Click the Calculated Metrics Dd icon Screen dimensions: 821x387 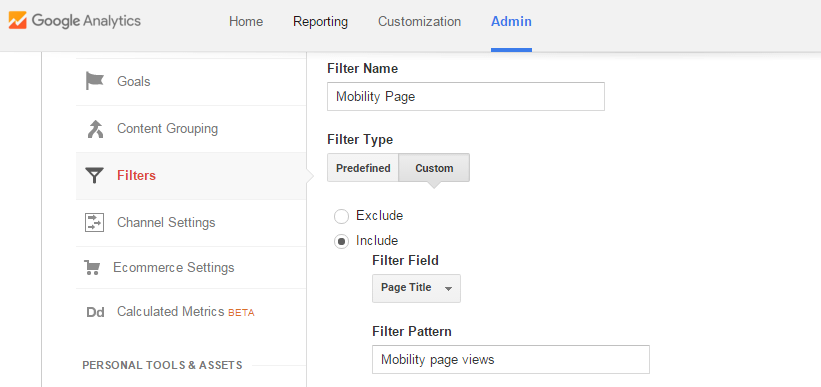point(95,312)
